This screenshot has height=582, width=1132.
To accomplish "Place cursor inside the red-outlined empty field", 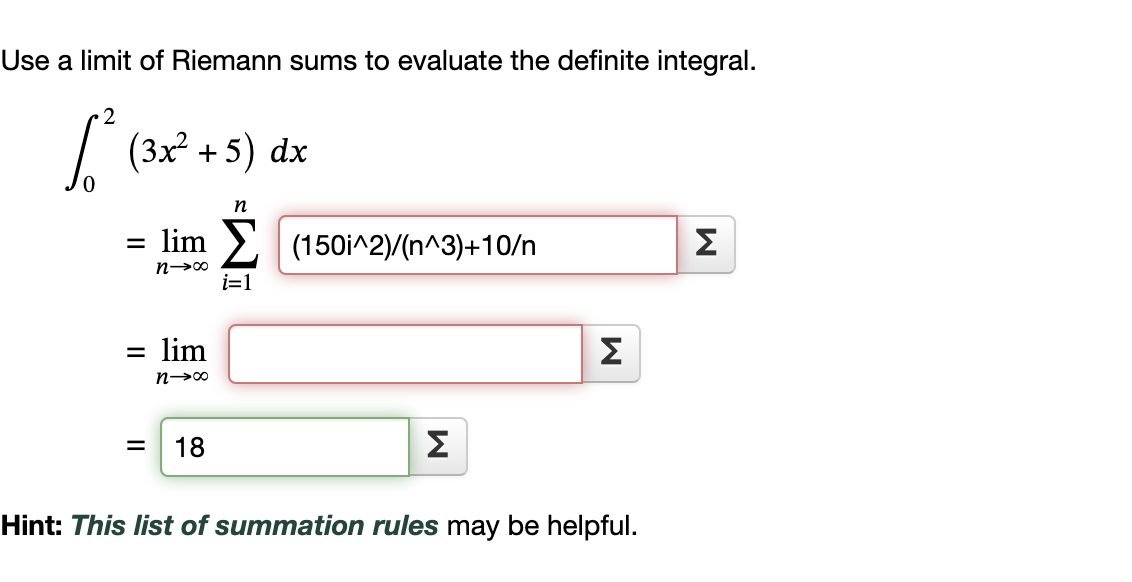I will point(405,352).
